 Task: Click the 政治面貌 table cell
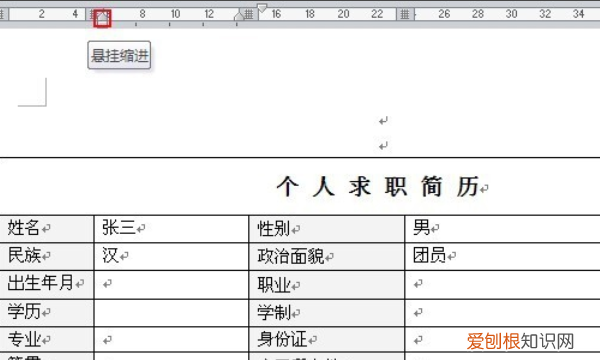pyautogui.click(x=327, y=256)
